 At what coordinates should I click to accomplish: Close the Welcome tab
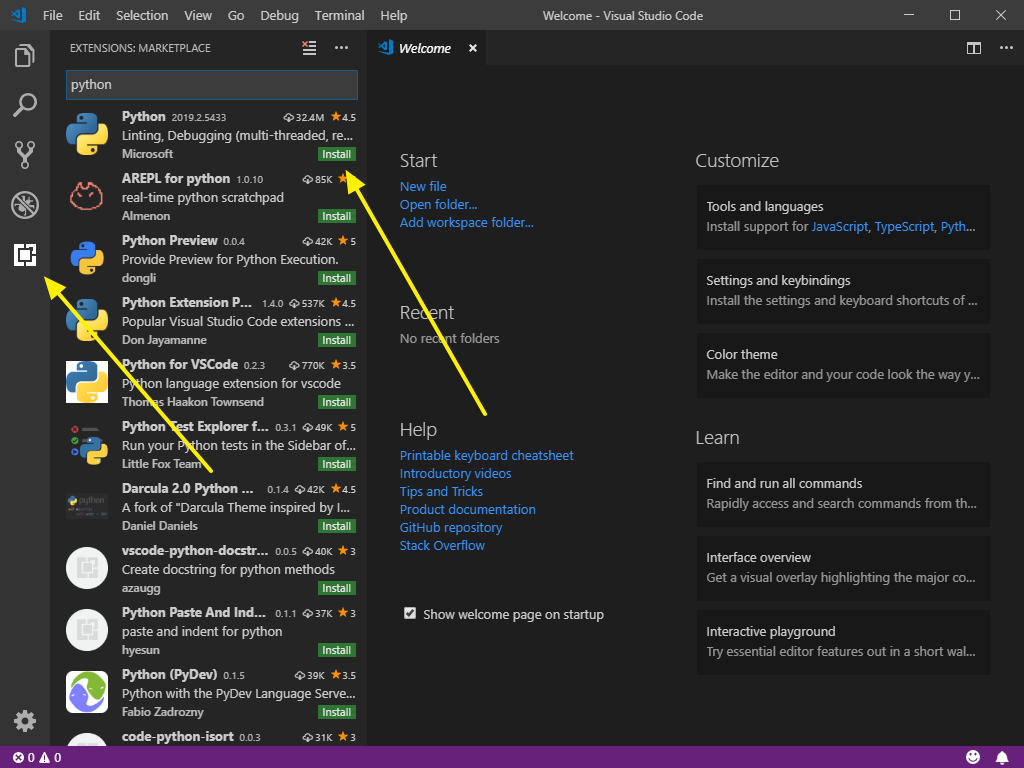click(x=473, y=48)
